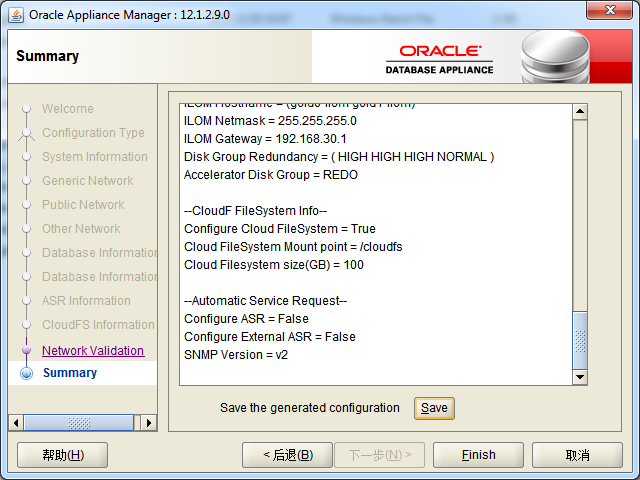Click the Configuration Type step label

click(93, 133)
